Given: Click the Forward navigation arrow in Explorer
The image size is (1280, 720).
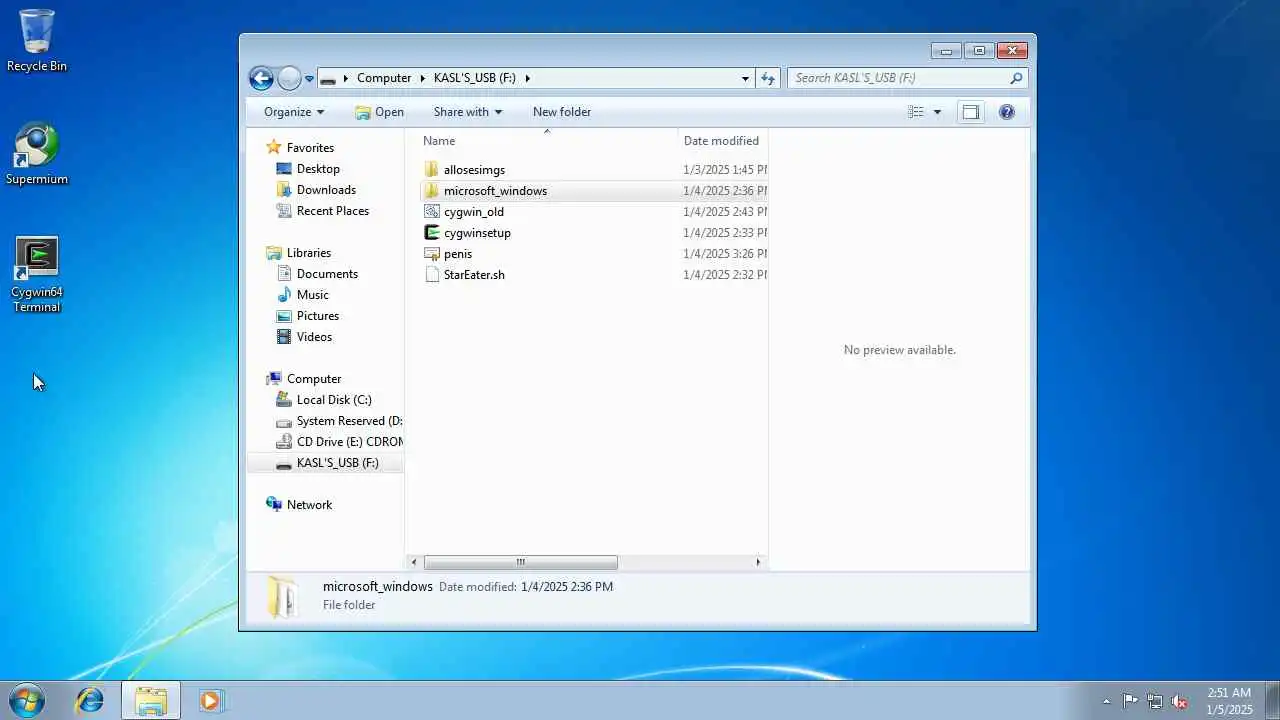Looking at the screenshot, I should click(289, 78).
